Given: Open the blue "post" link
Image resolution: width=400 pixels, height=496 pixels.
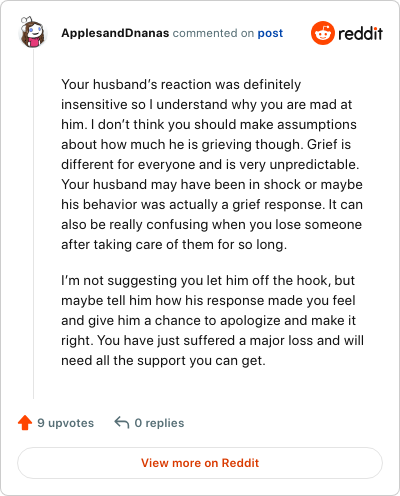Looking at the screenshot, I should (x=270, y=33).
